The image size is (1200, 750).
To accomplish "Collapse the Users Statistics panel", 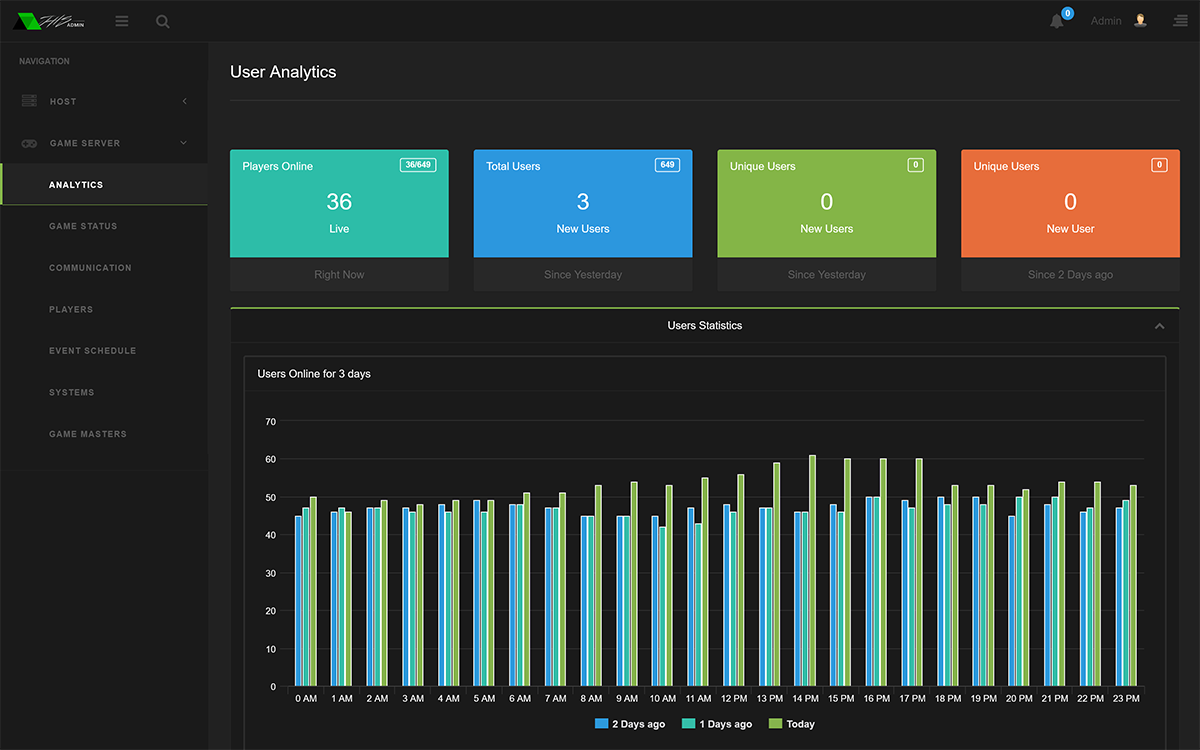I will click(x=1159, y=326).
